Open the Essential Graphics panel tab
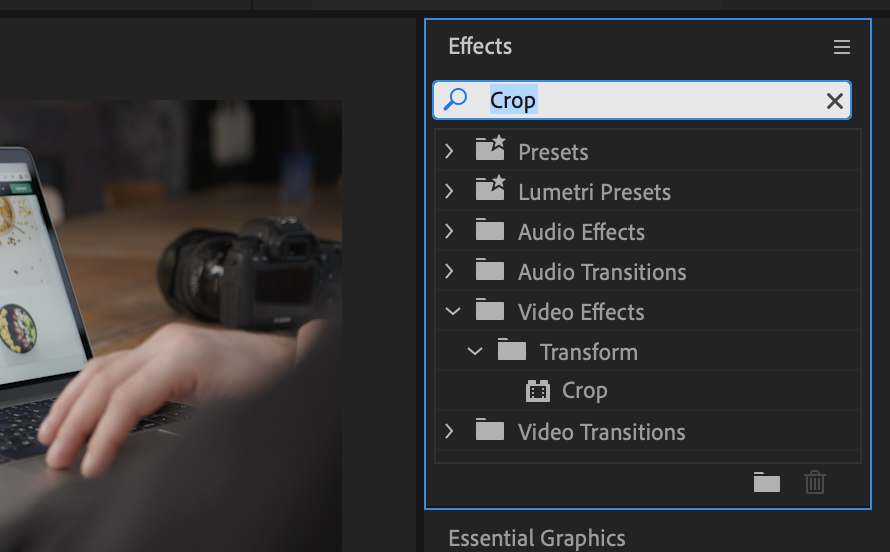This screenshot has height=552, width=890. 536,538
